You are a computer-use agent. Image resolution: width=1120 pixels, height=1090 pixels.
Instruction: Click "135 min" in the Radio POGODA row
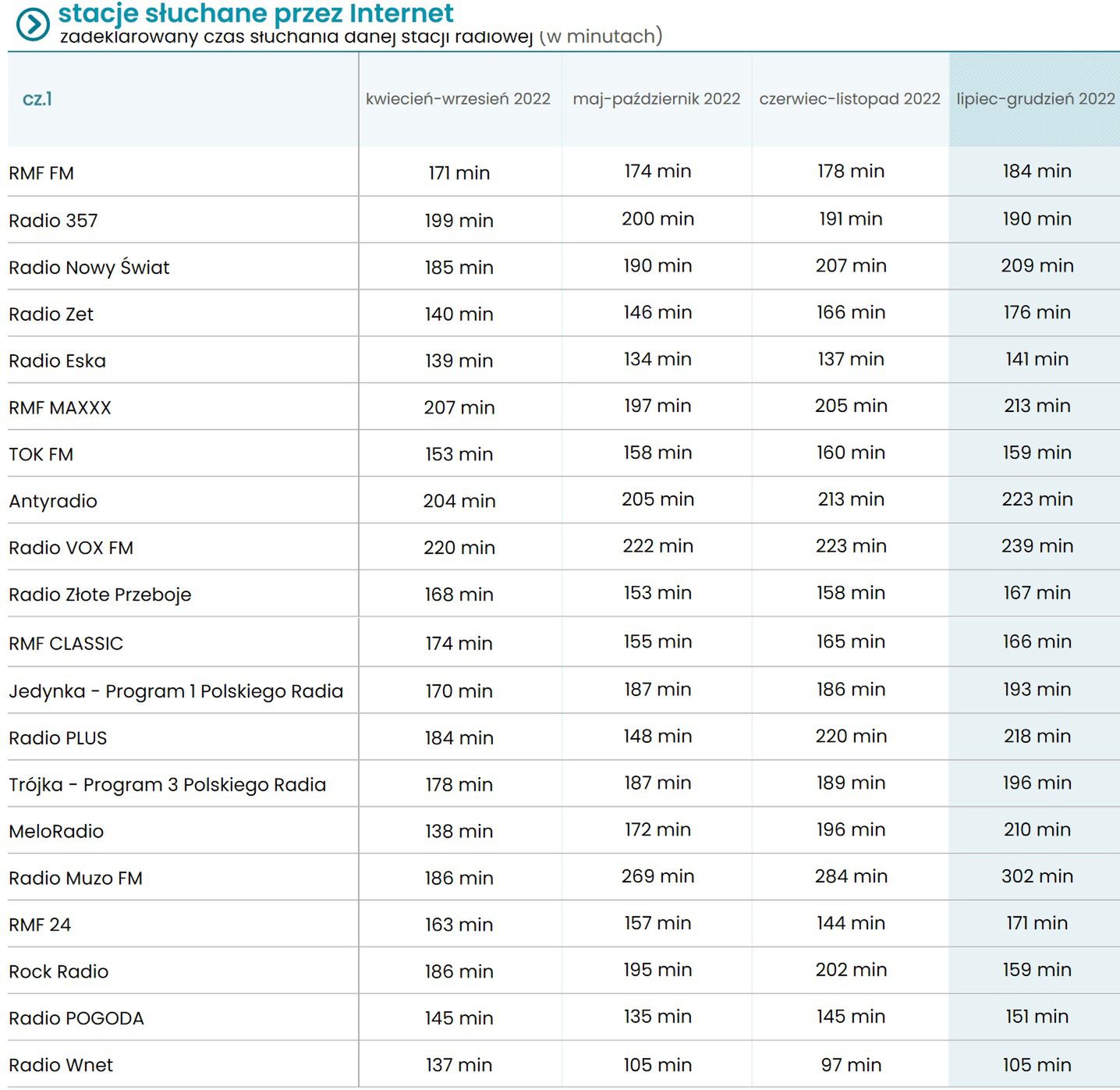point(657,1017)
